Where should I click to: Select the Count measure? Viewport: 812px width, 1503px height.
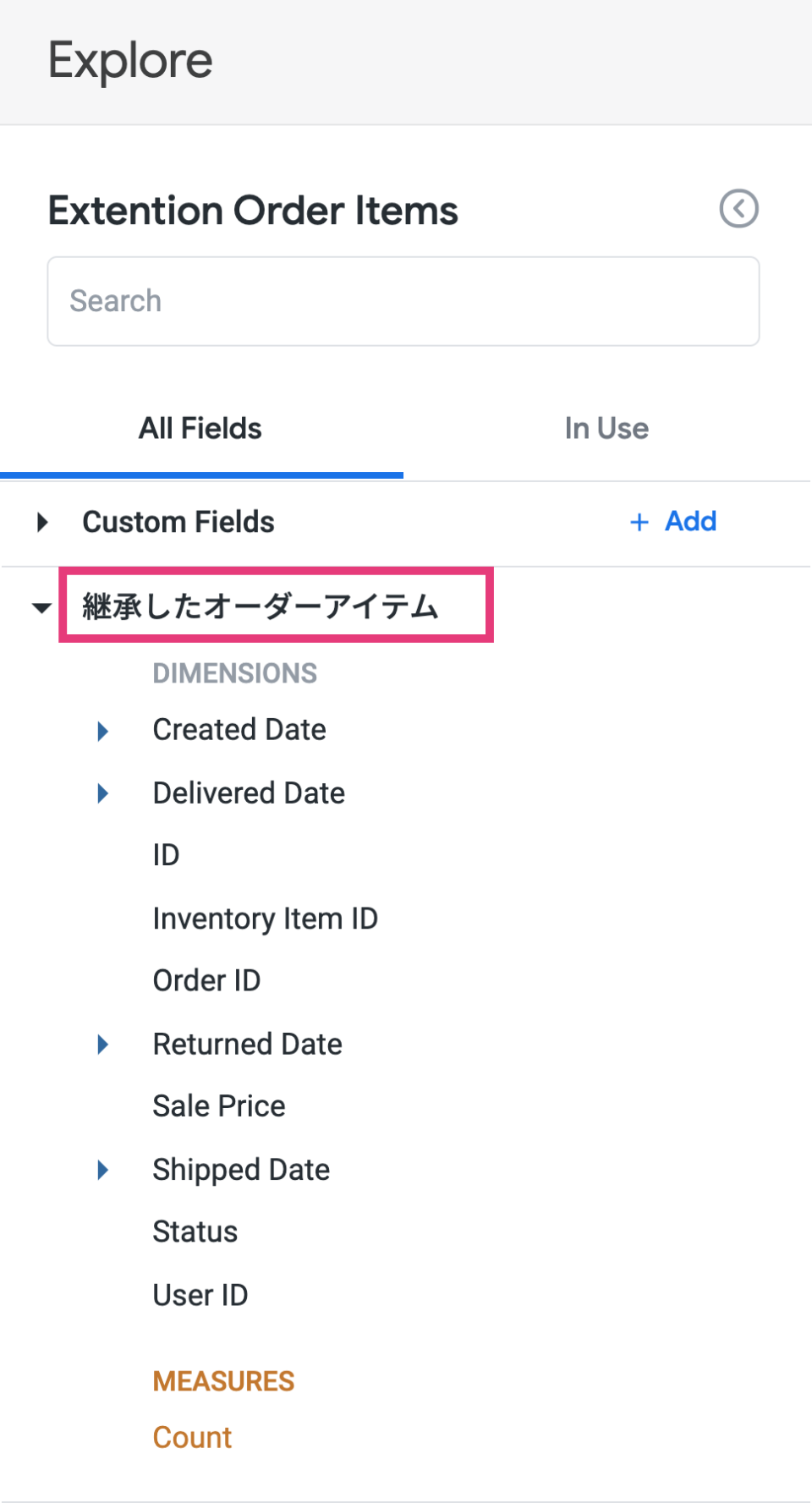click(192, 1438)
